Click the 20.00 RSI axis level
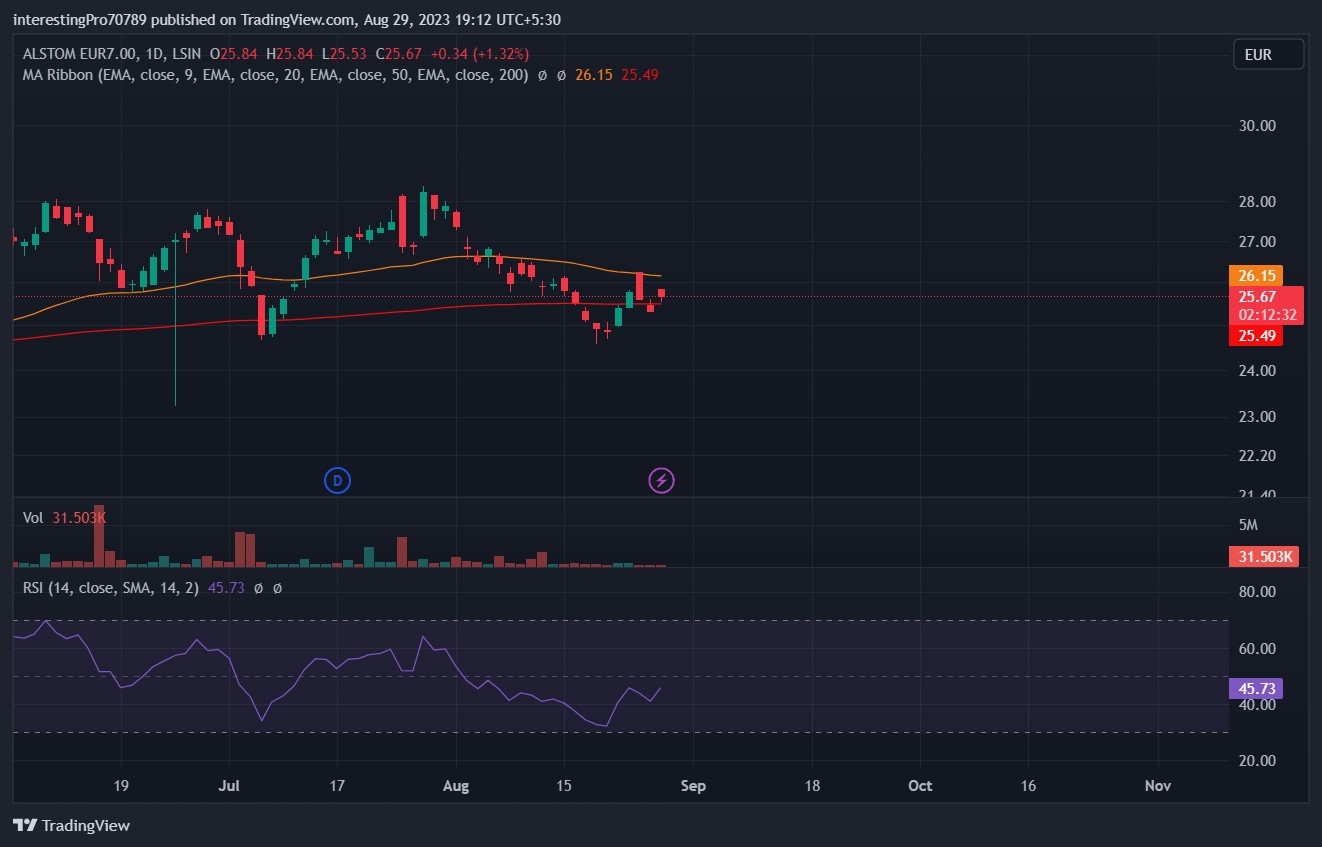Viewport: 1322px width, 847px height. (1257, 761)
